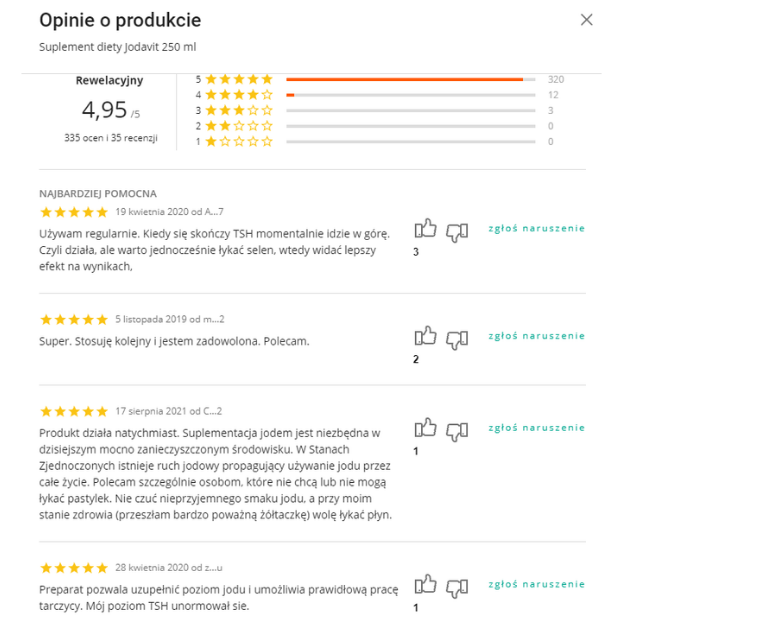Click the 1-star rating row stars
The image size is (770, 627).
[x=239, y=142]
